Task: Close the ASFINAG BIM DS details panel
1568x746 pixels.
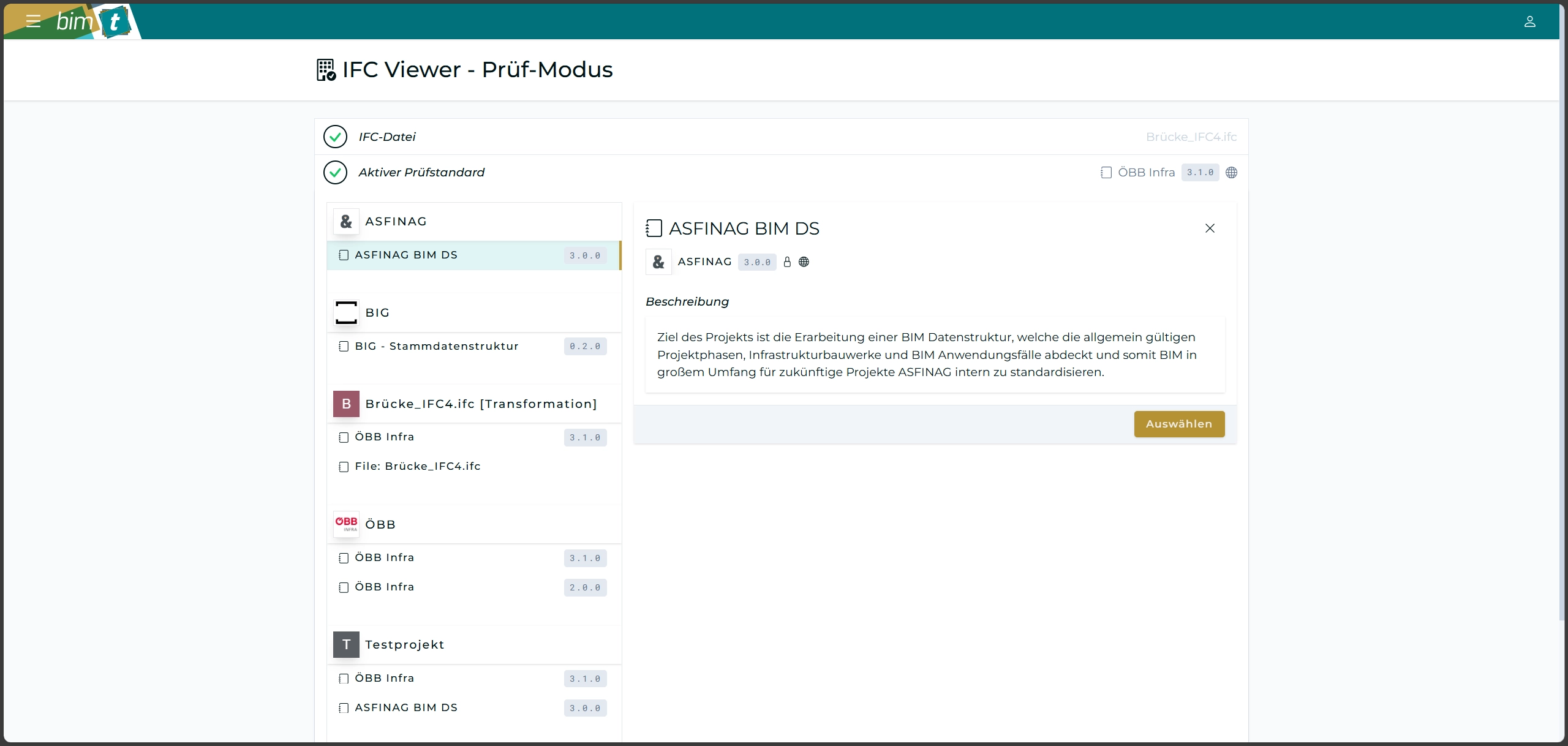Action: 1210,228
